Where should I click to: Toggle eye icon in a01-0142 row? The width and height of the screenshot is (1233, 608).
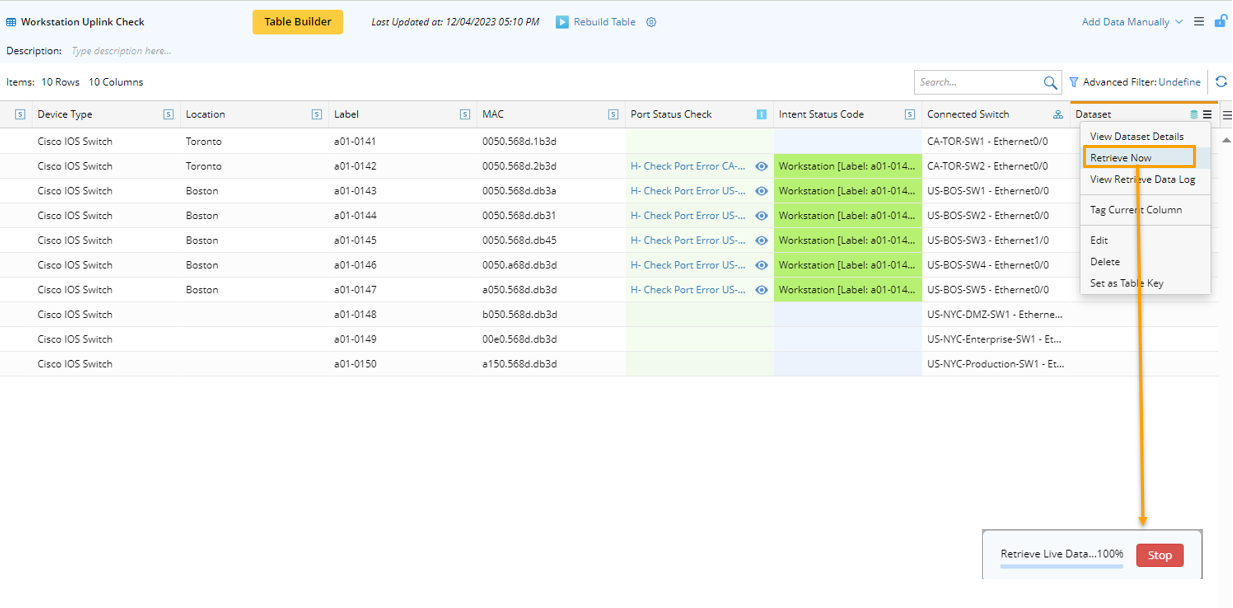(x=761, y=166)
